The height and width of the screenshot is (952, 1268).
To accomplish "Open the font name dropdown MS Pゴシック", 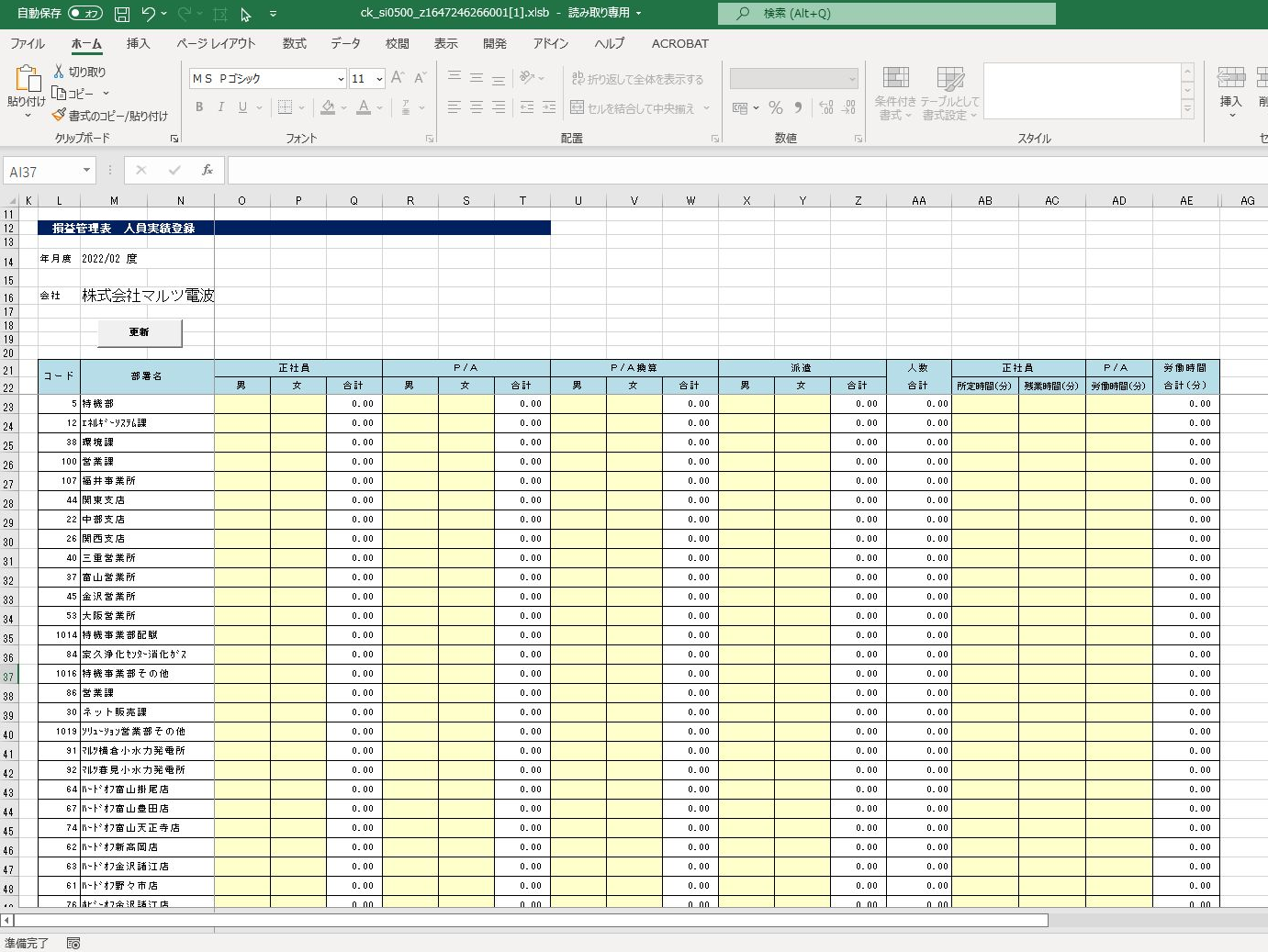I will point(341,79).
